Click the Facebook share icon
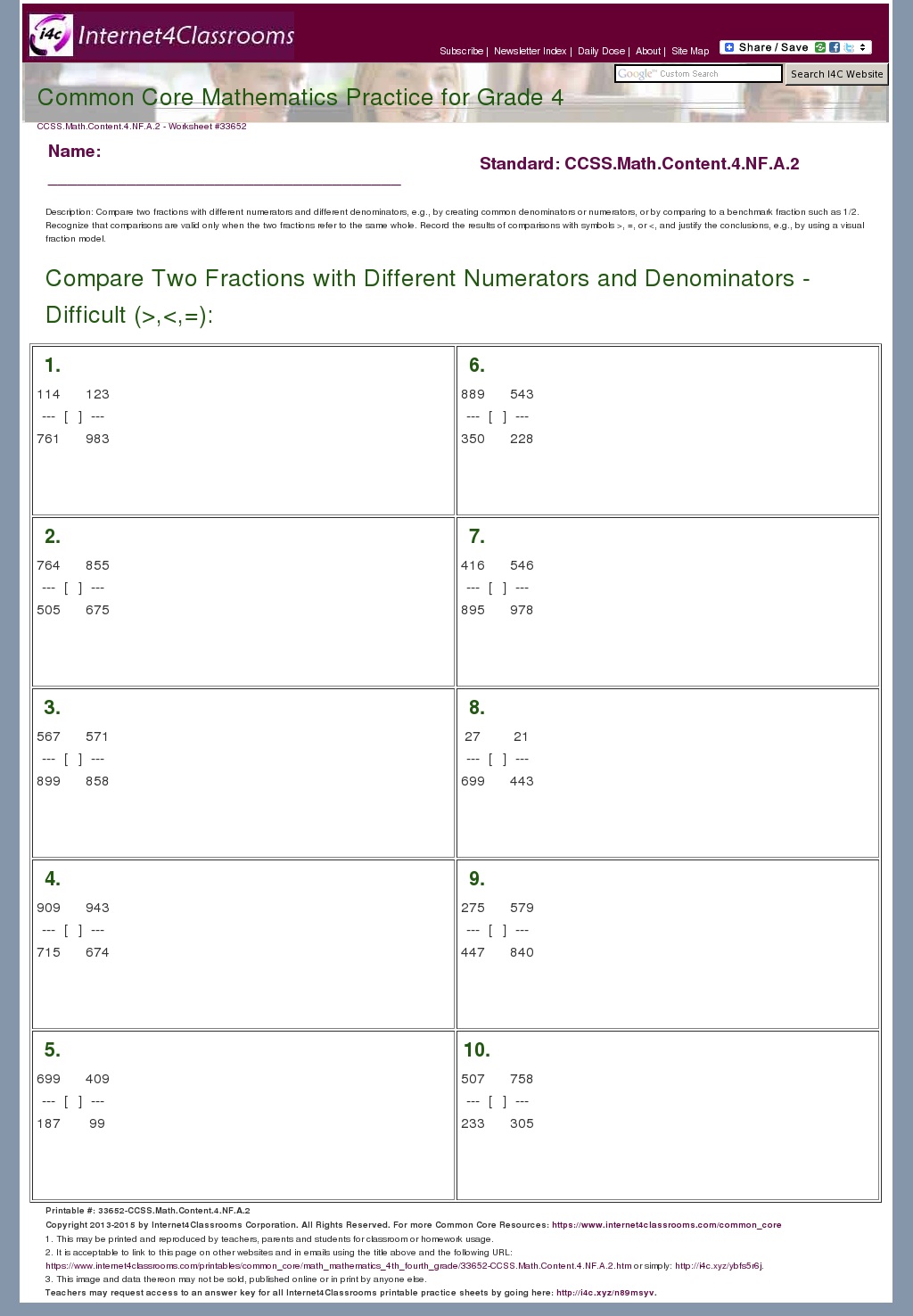The width and height of the screenshot is (913, 1316). (x=835, y=47)
